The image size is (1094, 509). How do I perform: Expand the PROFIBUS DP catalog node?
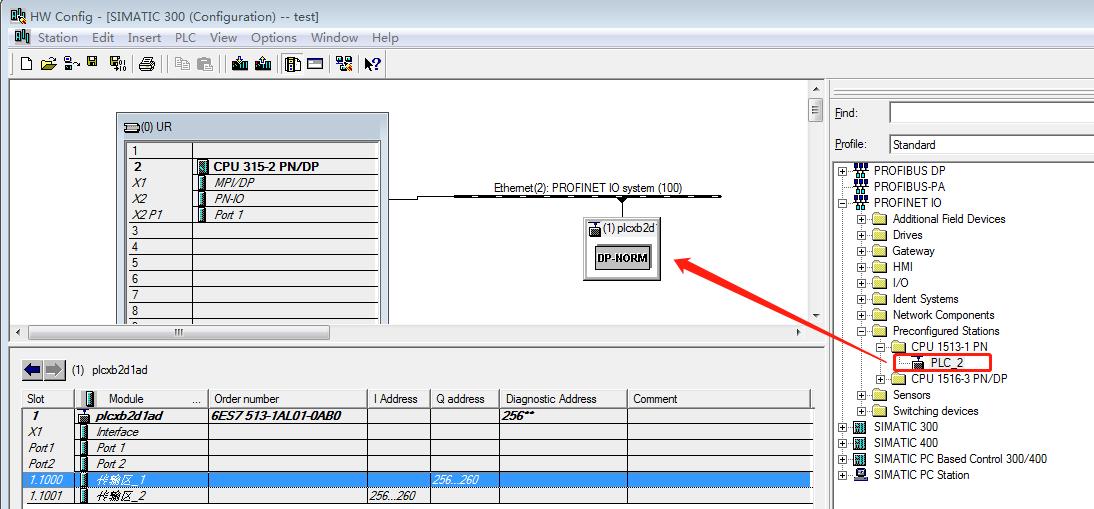click(x=843, y=171)
